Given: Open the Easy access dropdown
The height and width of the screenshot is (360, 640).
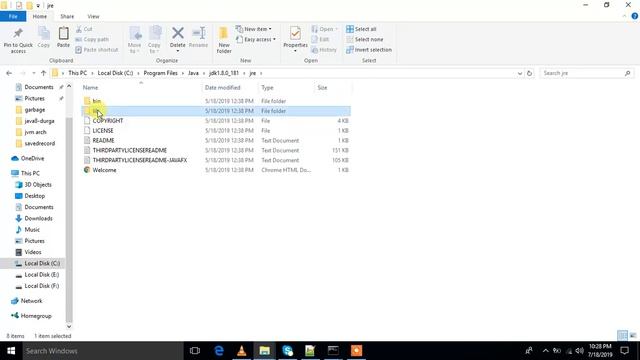Looking at the screenshot, I should tap(256, 40).
